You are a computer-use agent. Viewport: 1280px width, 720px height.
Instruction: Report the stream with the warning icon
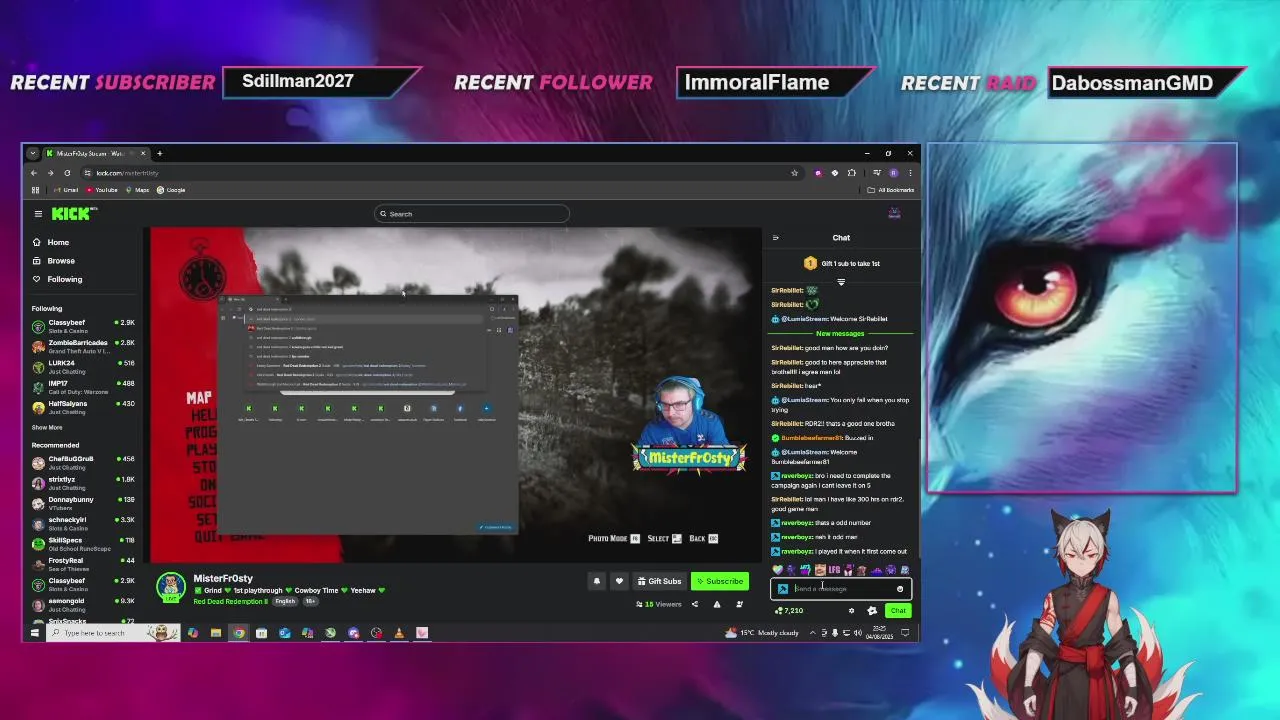coord(717,604)
